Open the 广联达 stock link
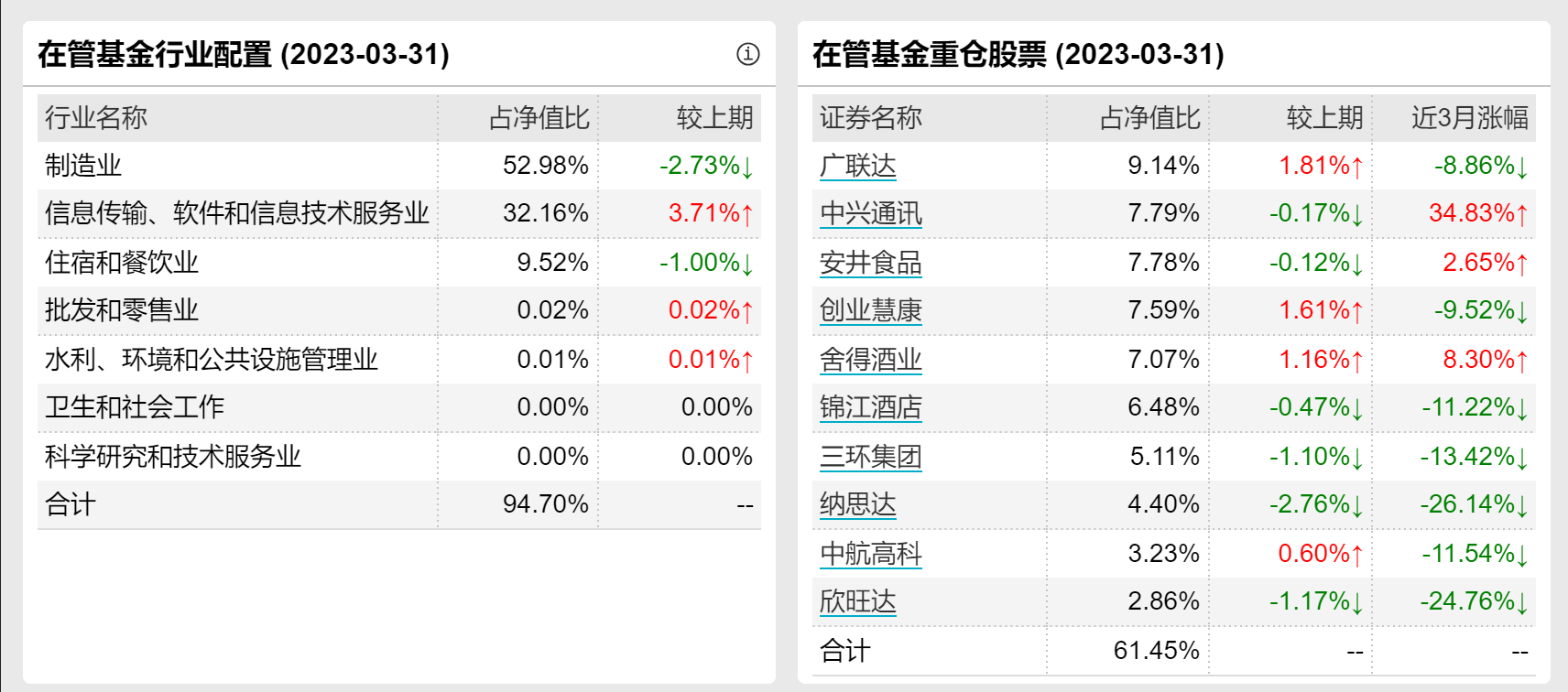Viewport: 1568px width, 692px height. [x=857, y=166]
